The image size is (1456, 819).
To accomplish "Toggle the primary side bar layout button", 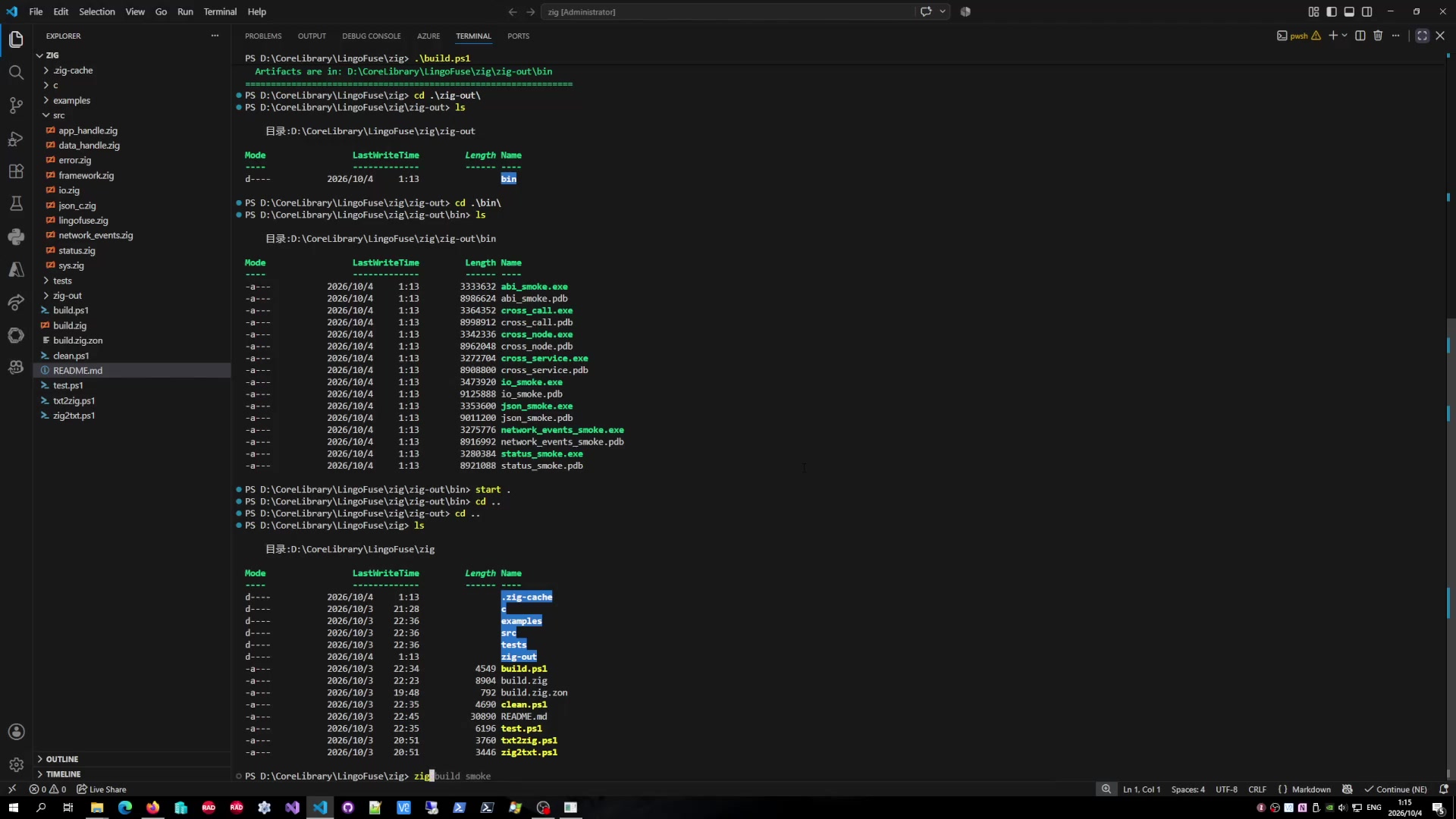I will (x=1332, y=11).
